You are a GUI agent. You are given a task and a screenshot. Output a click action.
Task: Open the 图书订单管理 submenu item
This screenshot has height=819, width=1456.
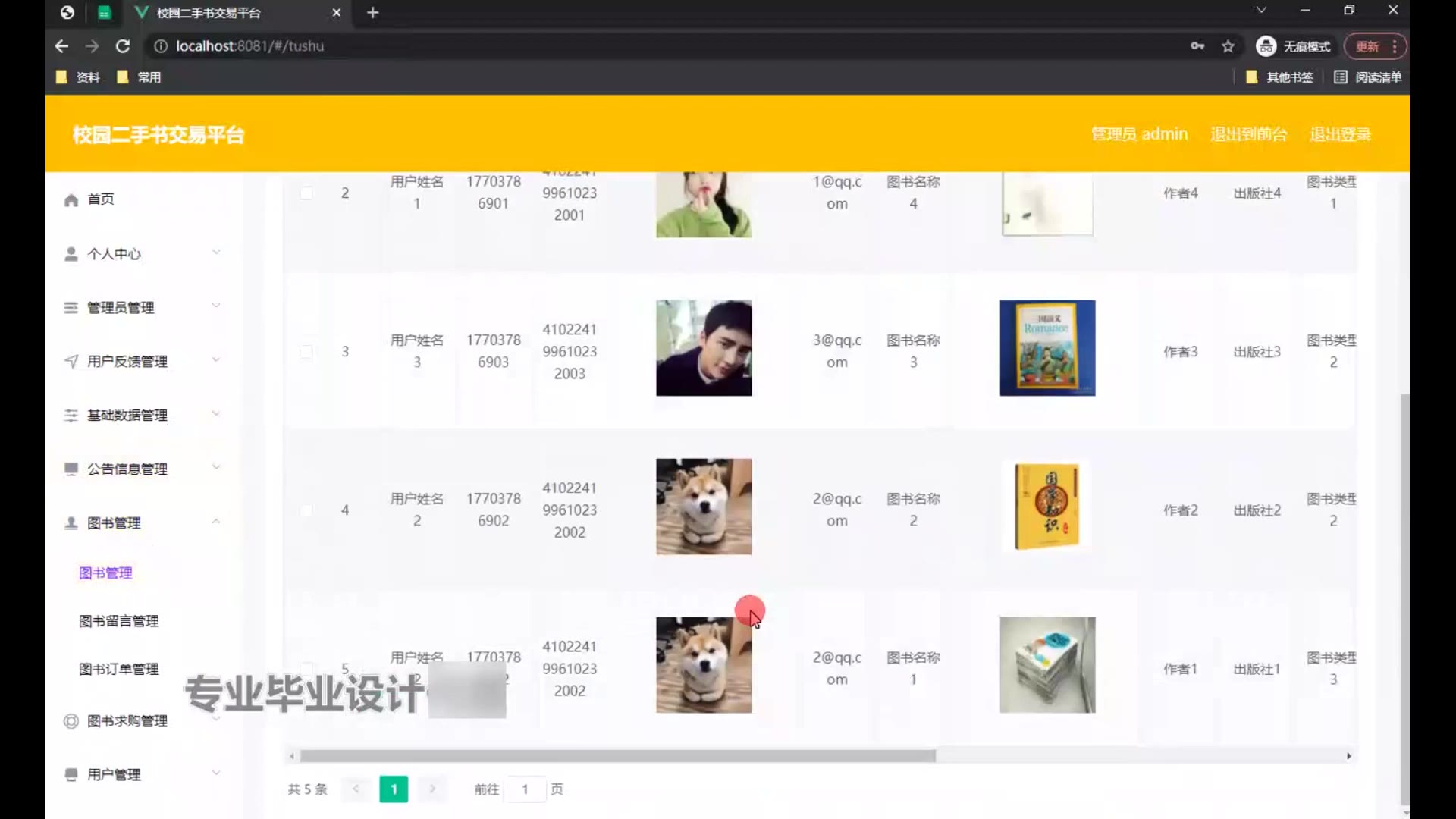119,669
